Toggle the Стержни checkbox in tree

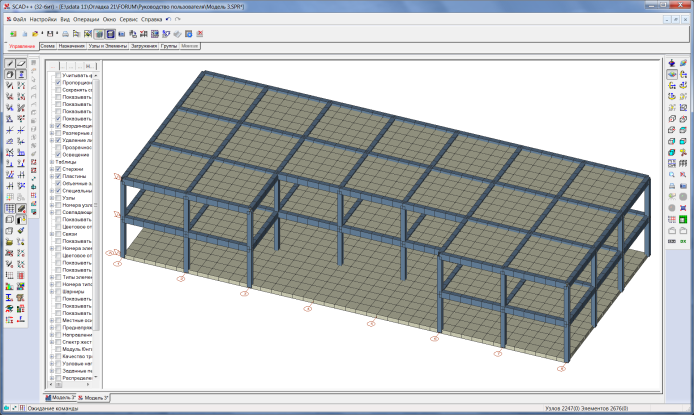click(x=58, y=169)
